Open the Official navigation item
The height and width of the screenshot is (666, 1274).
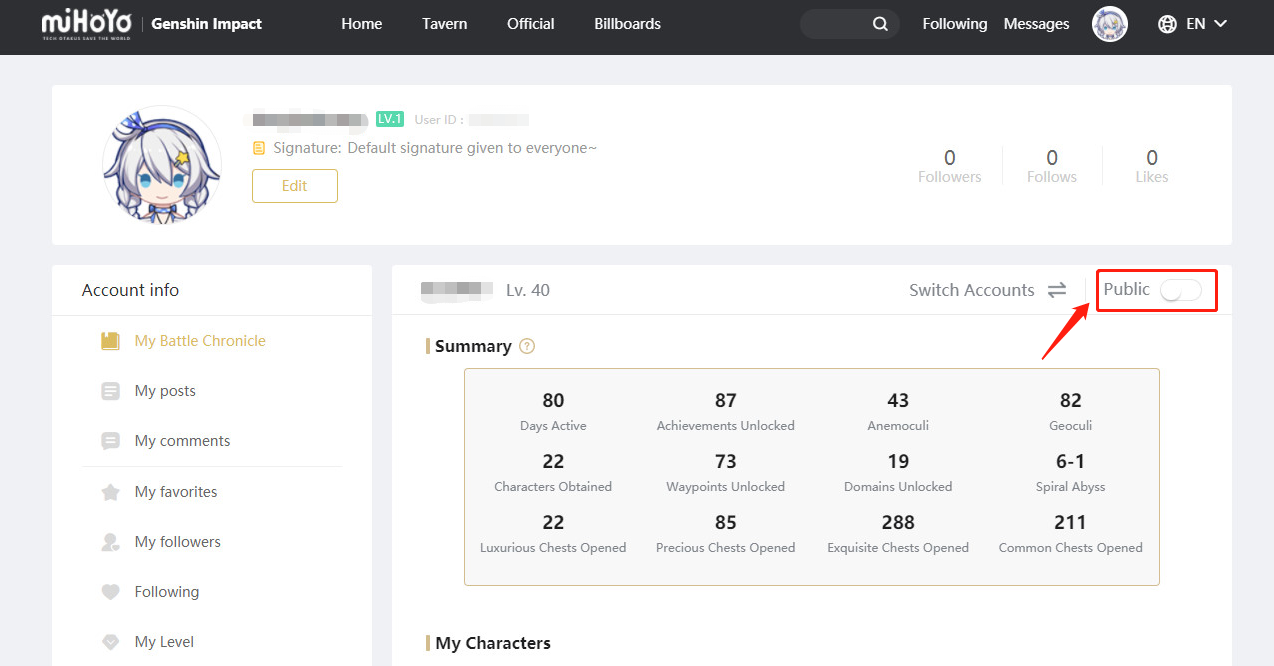click(530, 24)
